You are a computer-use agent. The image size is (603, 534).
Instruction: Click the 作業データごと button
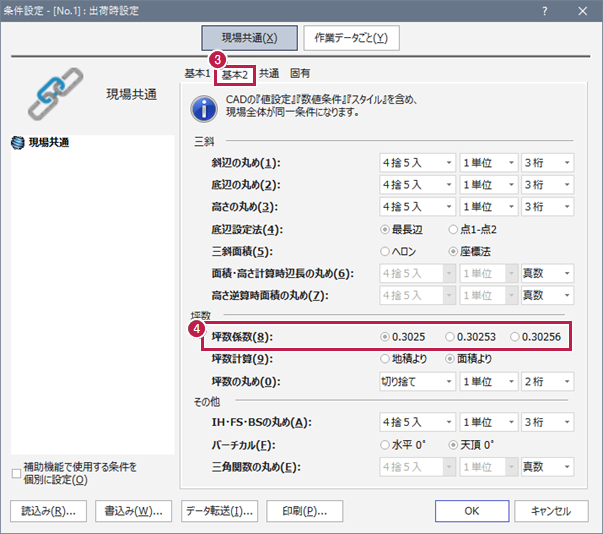[350, 38]
